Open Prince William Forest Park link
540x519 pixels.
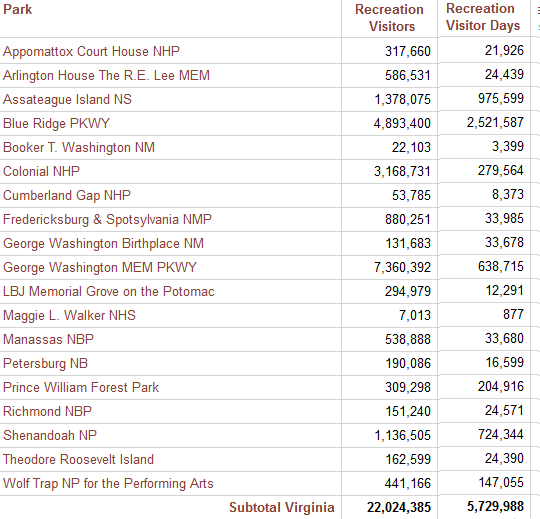click(81, 388)
